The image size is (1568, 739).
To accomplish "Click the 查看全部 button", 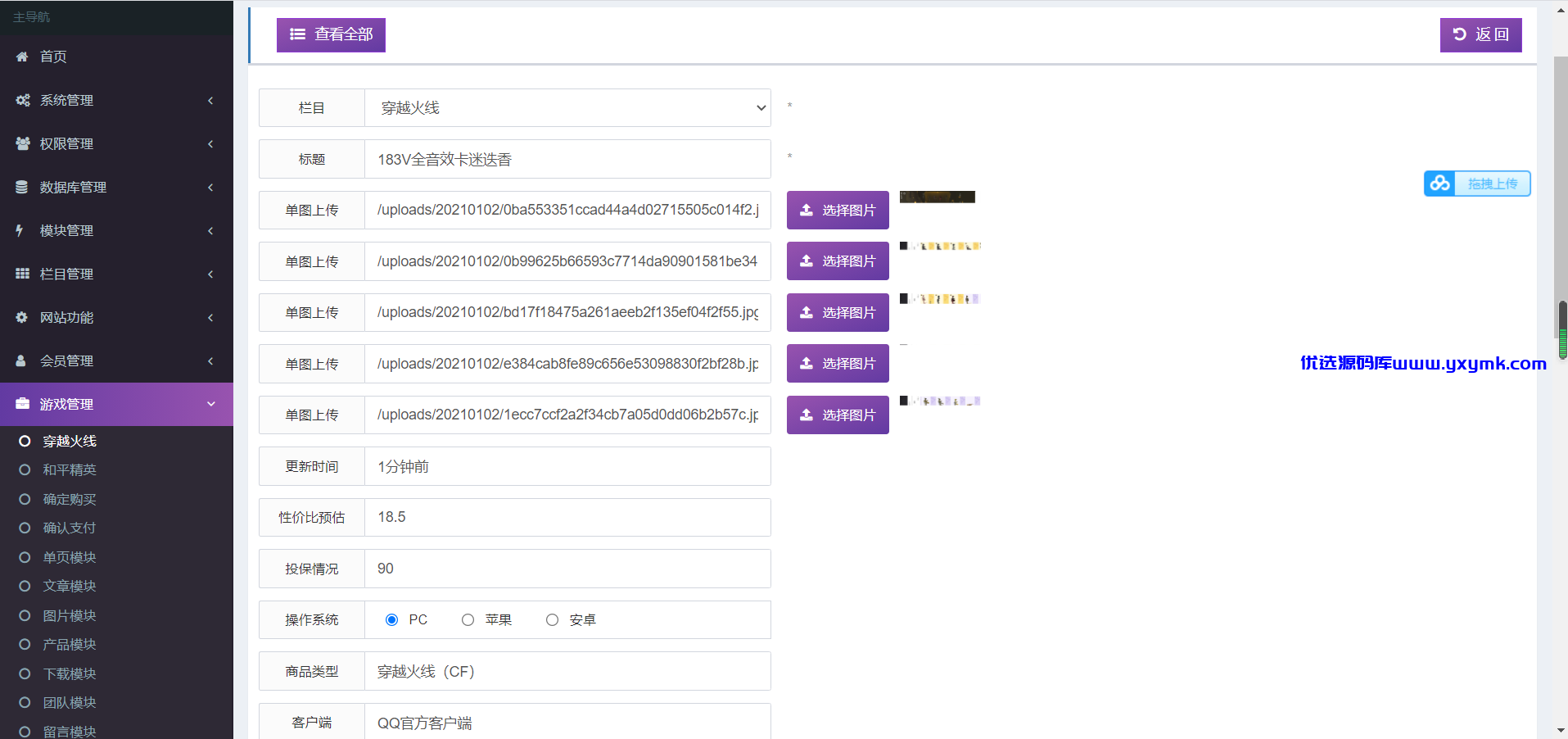I will [331, 34].
